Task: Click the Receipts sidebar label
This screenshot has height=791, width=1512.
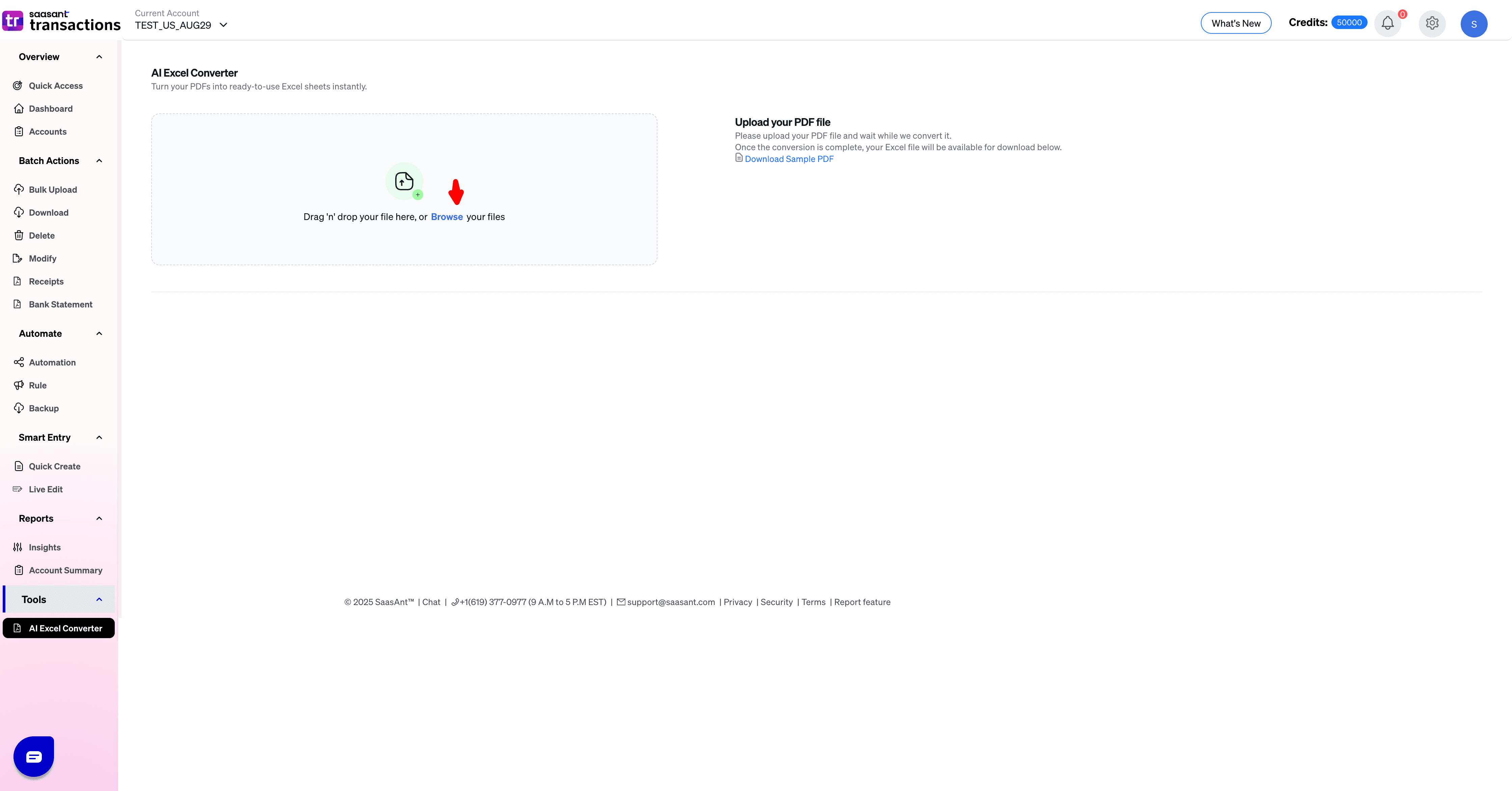Action: tap(46, 281)
